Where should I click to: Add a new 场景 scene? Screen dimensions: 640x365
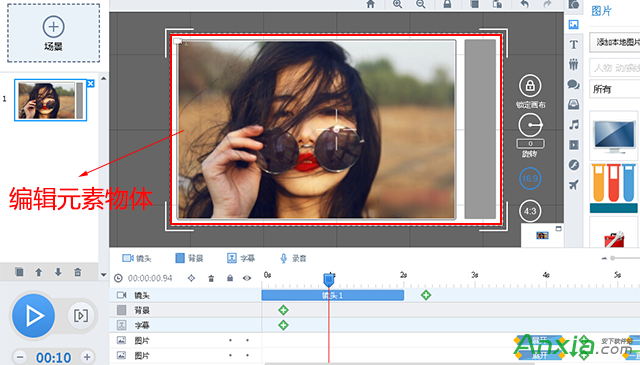(53, 33)
